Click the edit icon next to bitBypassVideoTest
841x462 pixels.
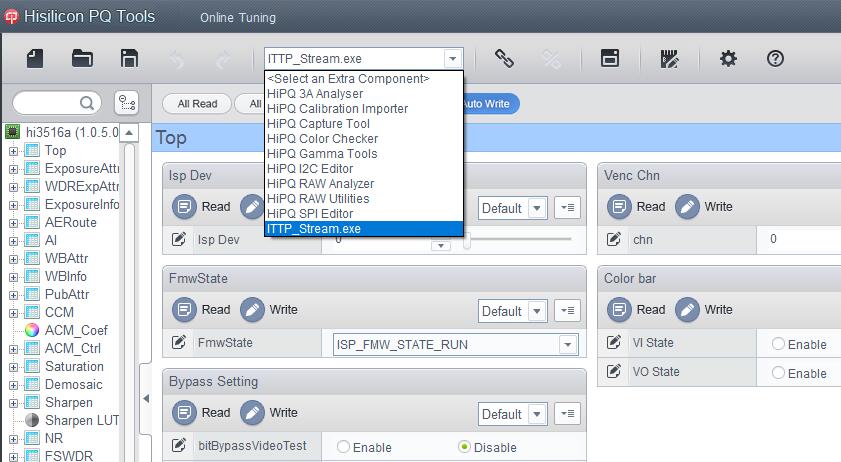(x=179, y=445)
